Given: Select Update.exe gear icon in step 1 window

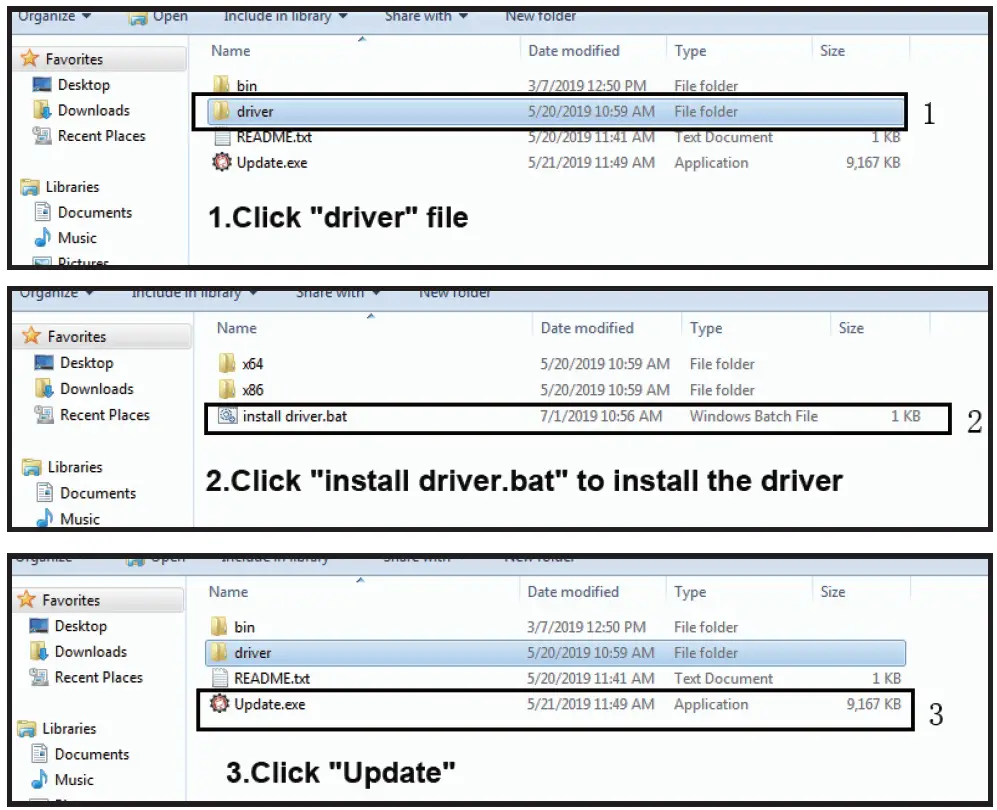Looking at the screenshot, I should pyautogui.click(x=221, y=162).
